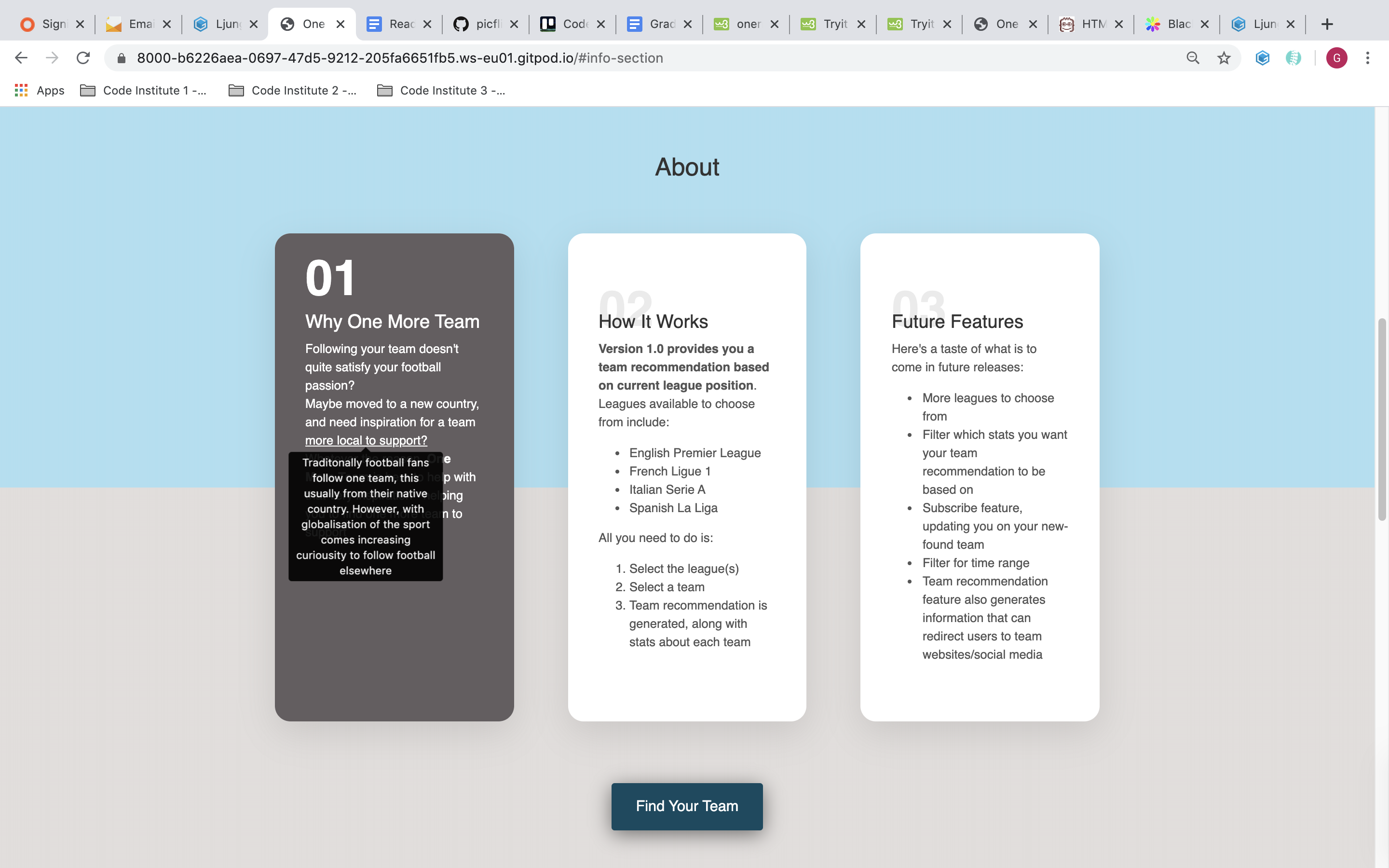Select the 'Readme' browser tab
The image size is (1389, 868).
coord(400,24)
